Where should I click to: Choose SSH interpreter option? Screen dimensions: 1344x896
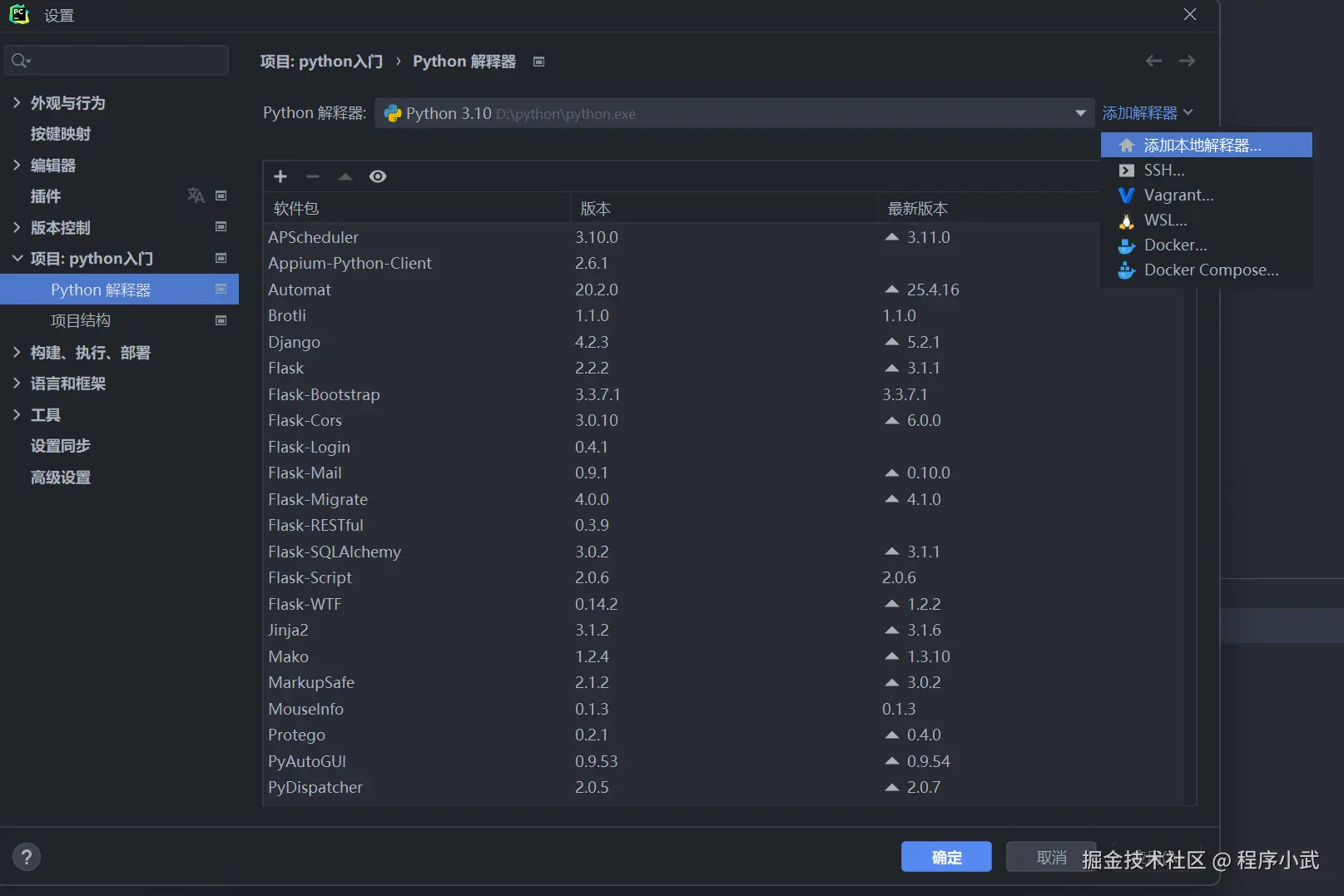[x=1206, y=170]
